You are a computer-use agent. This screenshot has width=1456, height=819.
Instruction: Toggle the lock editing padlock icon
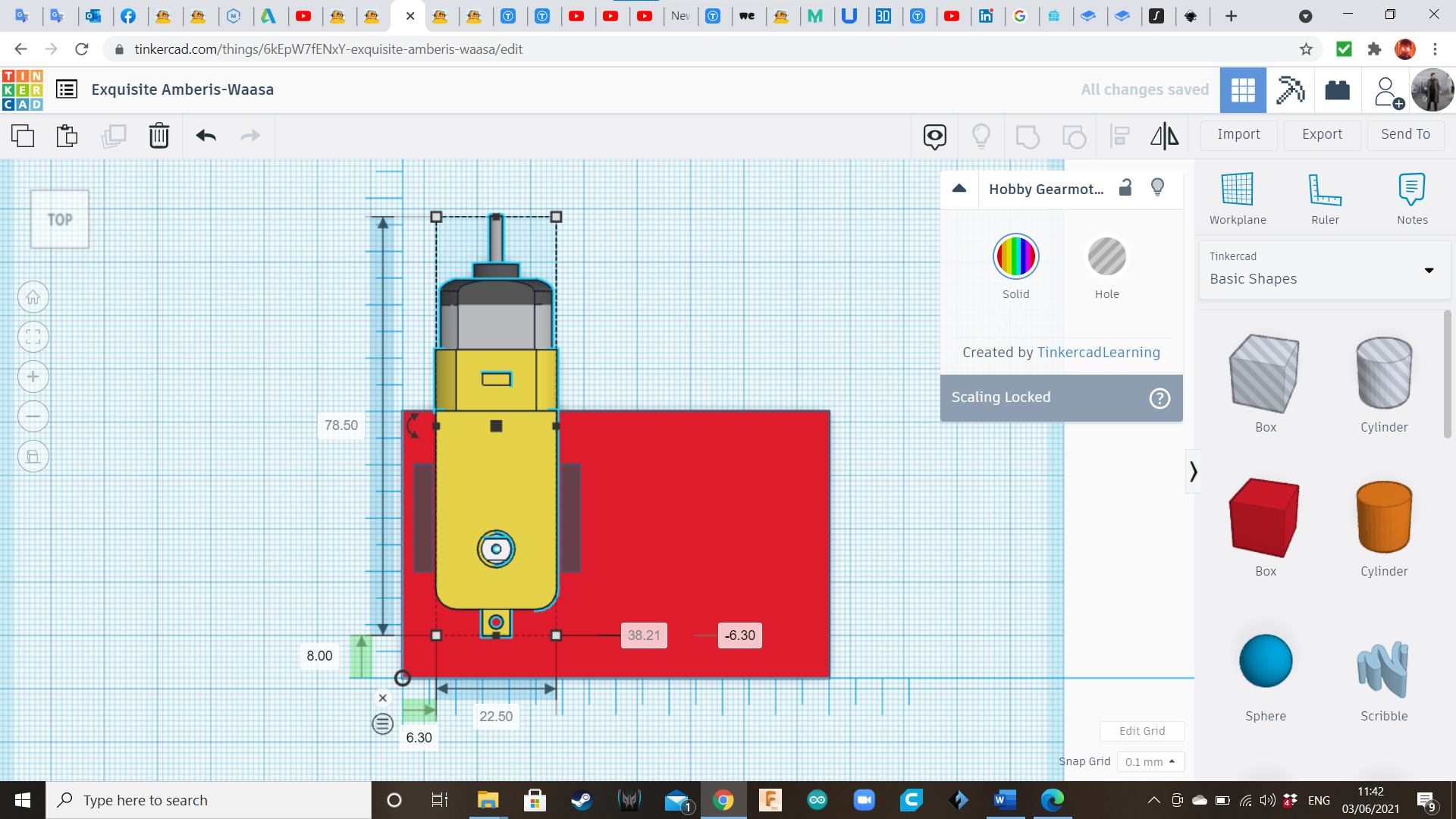coord(1125,188)
